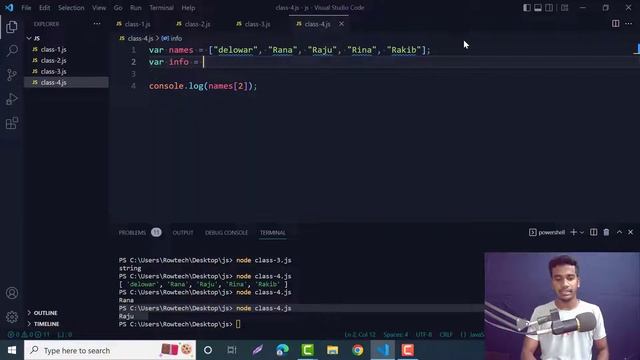Open the Extensions view

point(12,123)
